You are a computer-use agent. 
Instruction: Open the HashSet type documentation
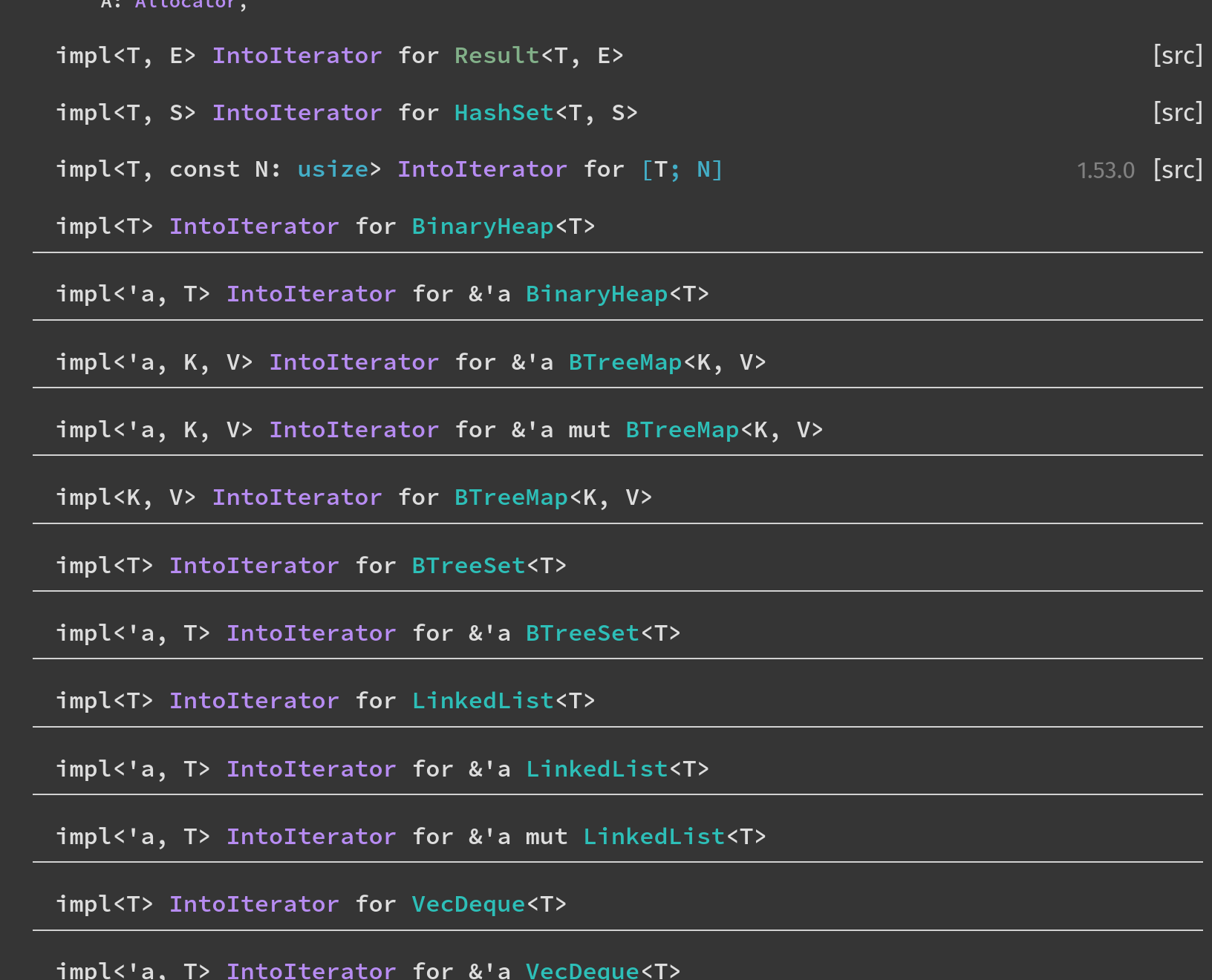504,112
